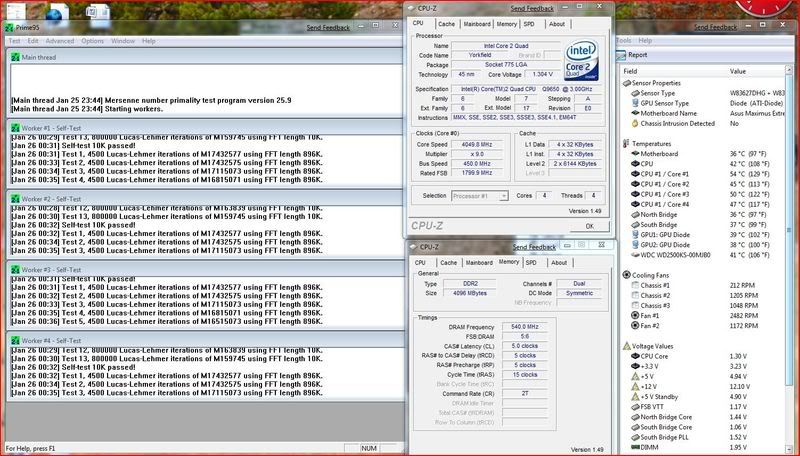Select CPU tab in lower CPU-Z window
The height and width of the screenshot is (456, 800).
click(420, 263)
